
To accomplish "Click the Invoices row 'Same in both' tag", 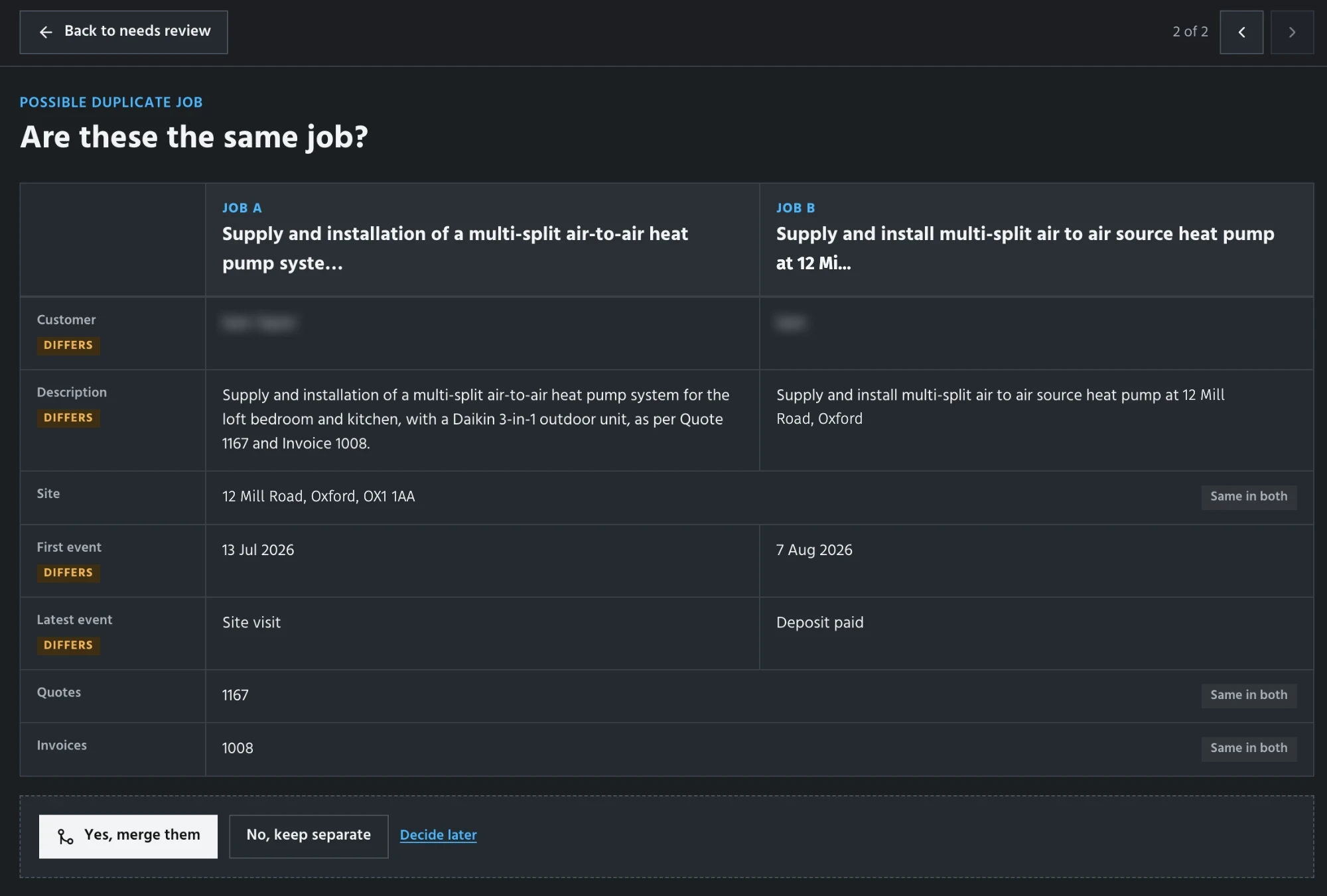I will tap(1248, 748).
